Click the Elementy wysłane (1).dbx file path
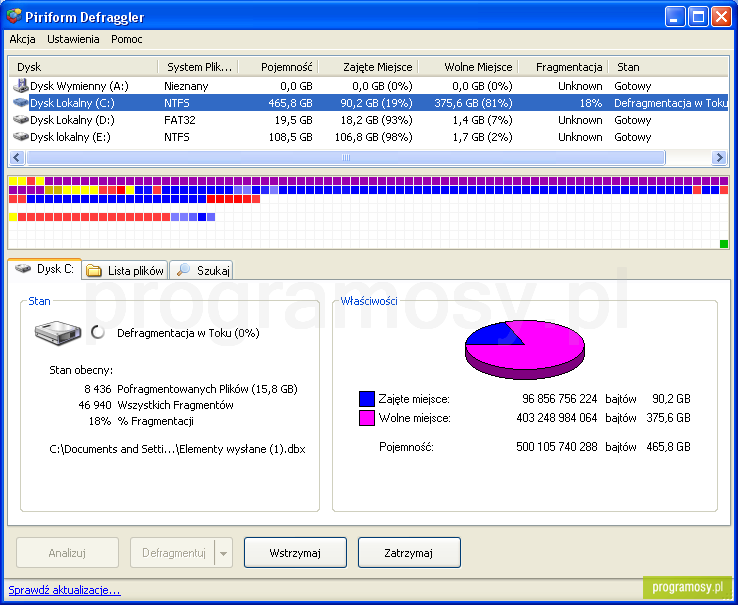This screenshot has width=738, height=605. click(177, 449)
